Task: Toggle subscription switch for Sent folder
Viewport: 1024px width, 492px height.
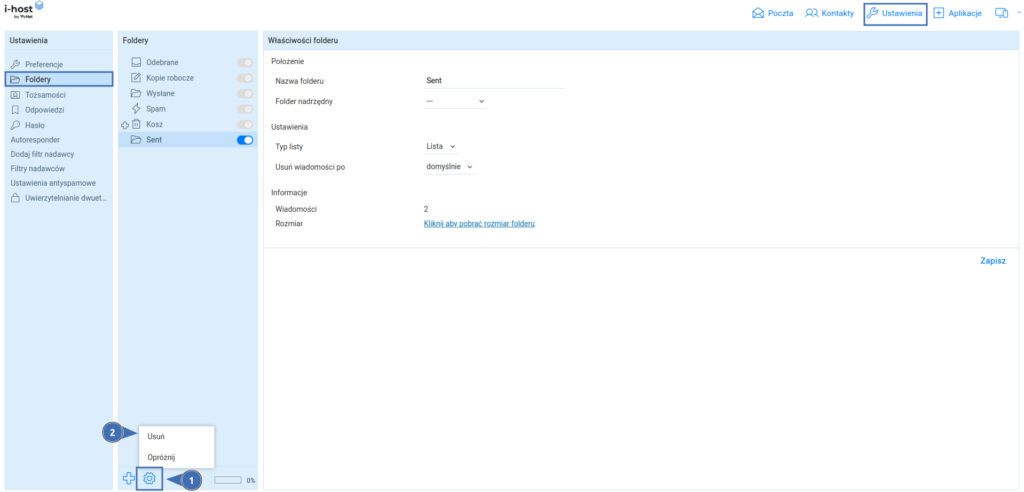Action: pyautogui.click(x=245, y=140)
